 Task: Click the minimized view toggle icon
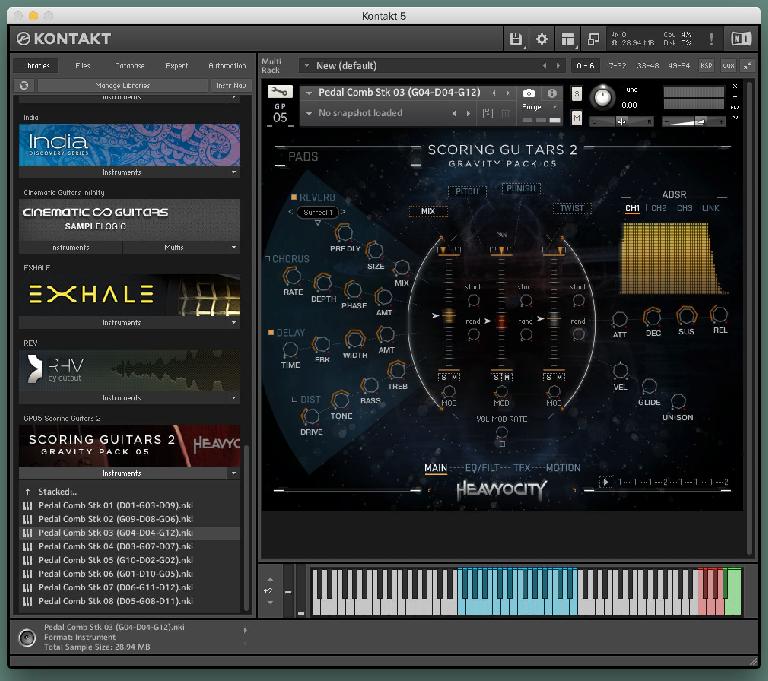(593, 39)
